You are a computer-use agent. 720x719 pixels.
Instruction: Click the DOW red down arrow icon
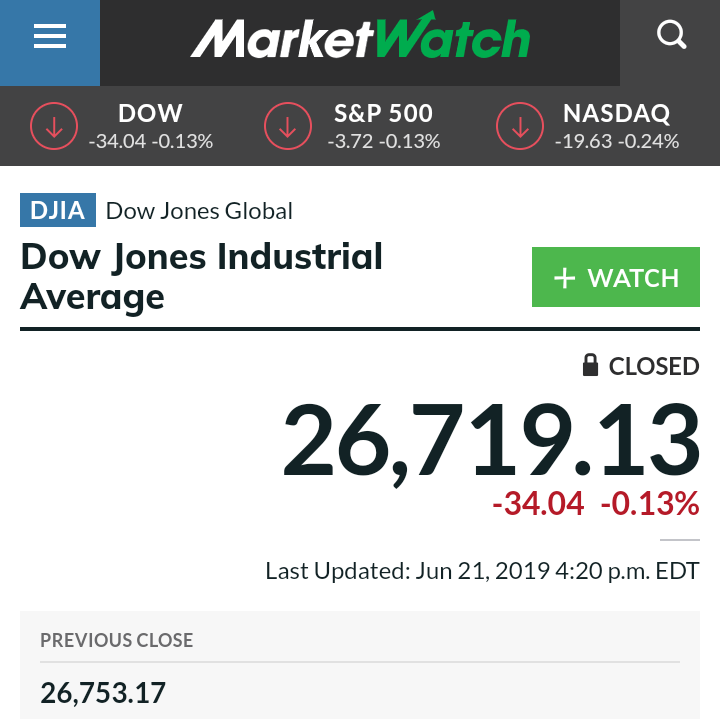point(54,126)
